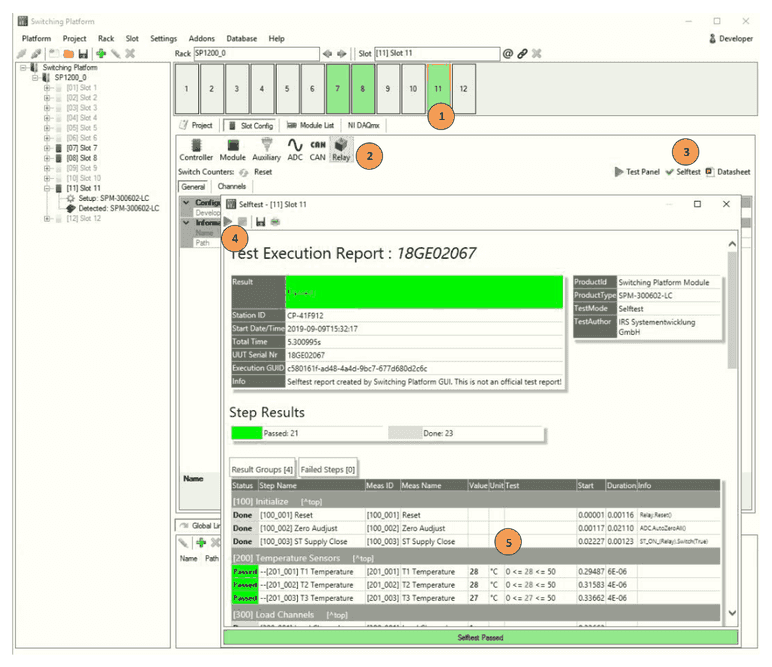Select the Result Groups [4] tab
Screen dimensions: 772x667
tap(262, 469)
